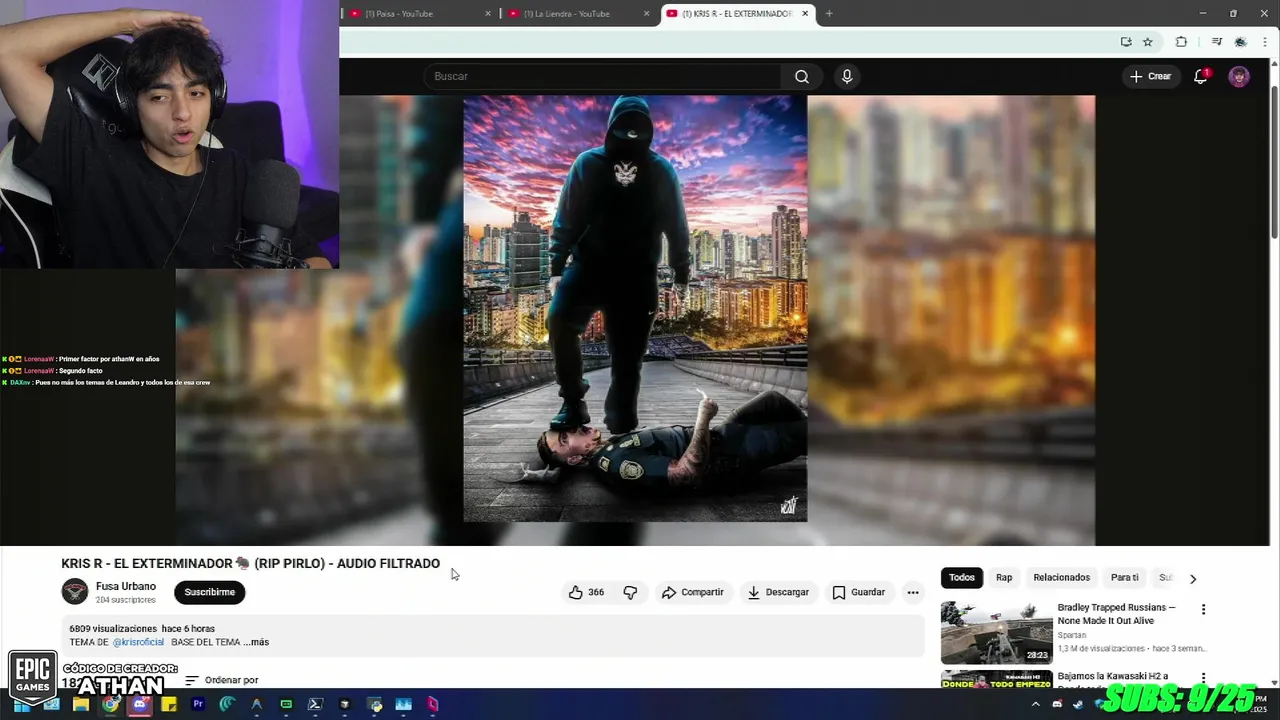This screenshot has height=720, width=1280.
Task: Open Google Chrome from the taskbar
Action: [110, 704]
